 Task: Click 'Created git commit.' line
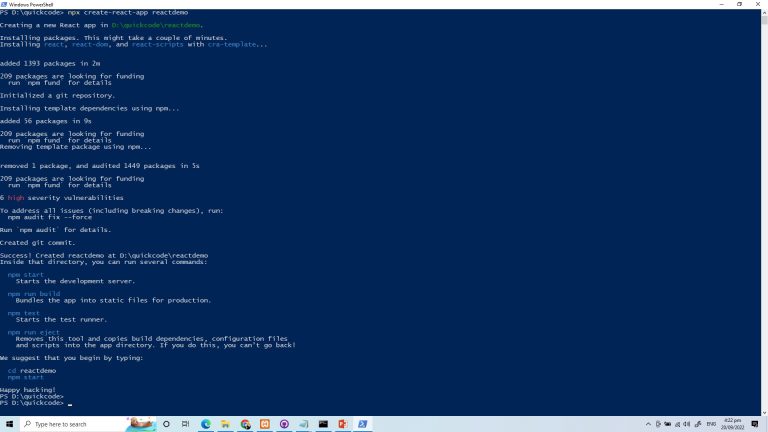coord(38,242)
